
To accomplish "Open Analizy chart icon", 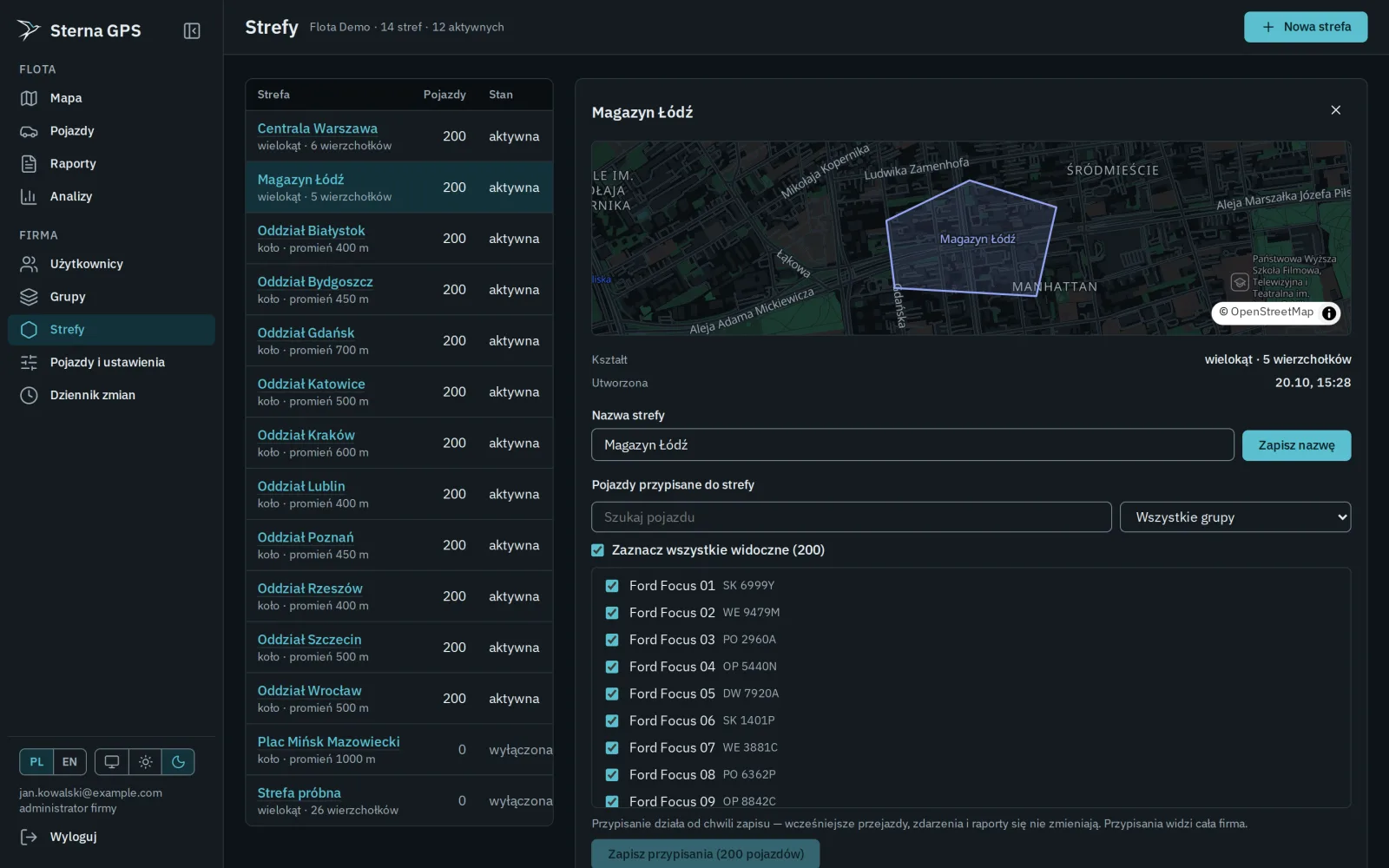I will point(29,197).
